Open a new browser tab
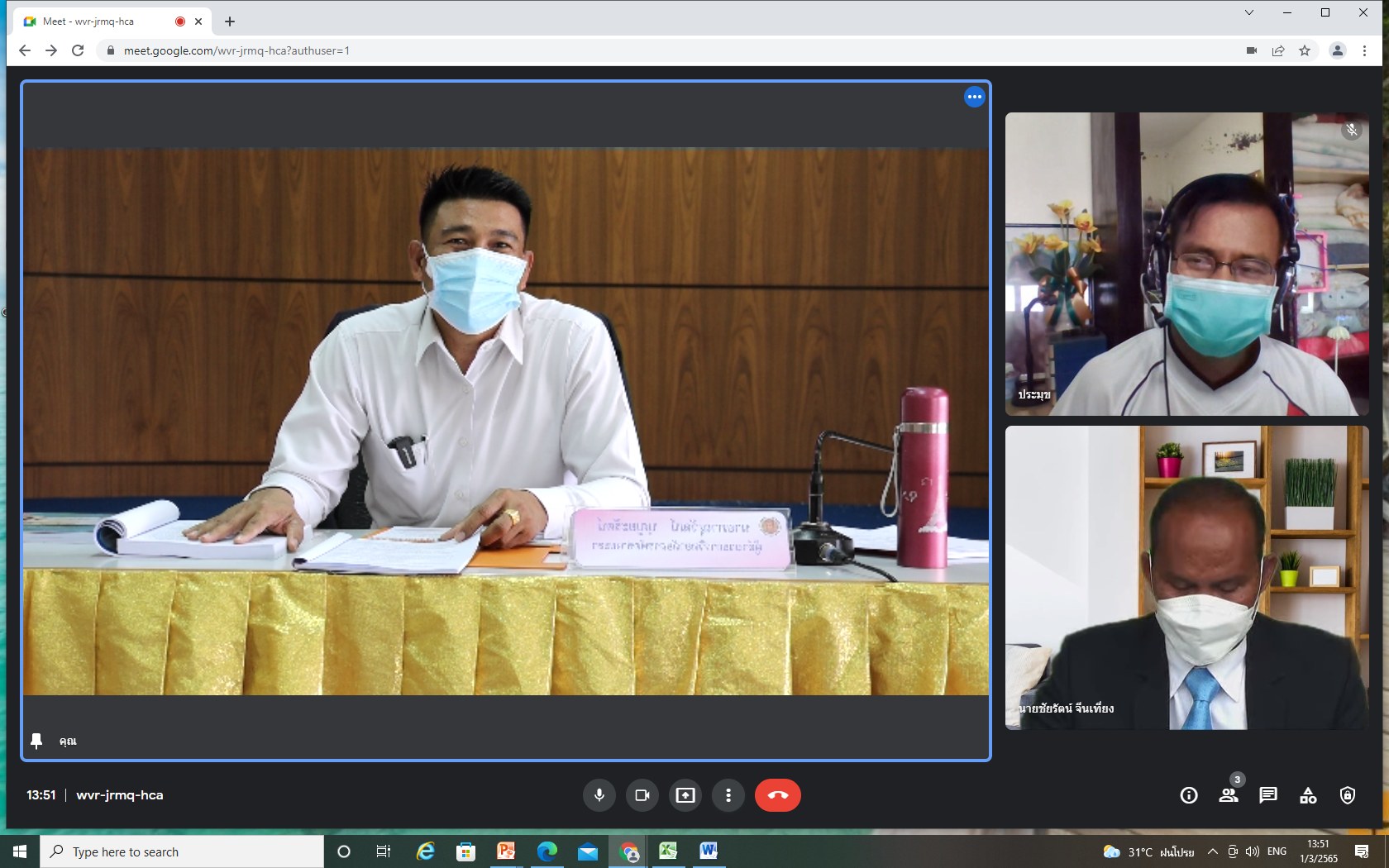The width and height of the screenshot is (1389, 868). (230, 21)
